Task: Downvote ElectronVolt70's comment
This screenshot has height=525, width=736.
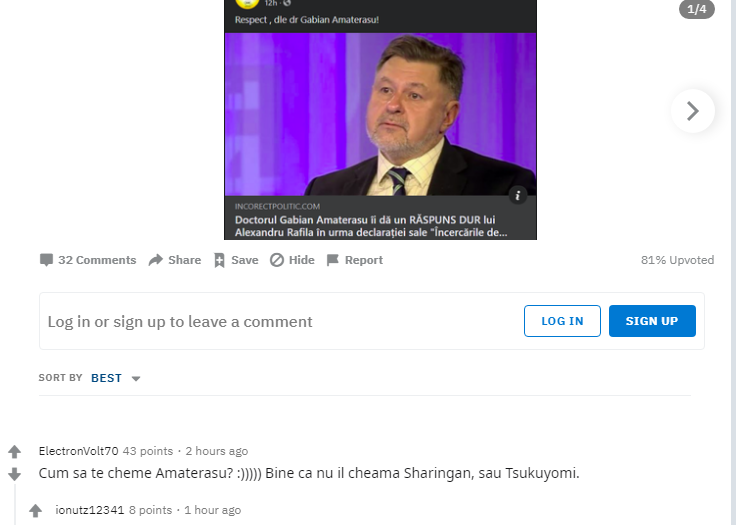Action: pyautogui.click(x=15, y=474)
